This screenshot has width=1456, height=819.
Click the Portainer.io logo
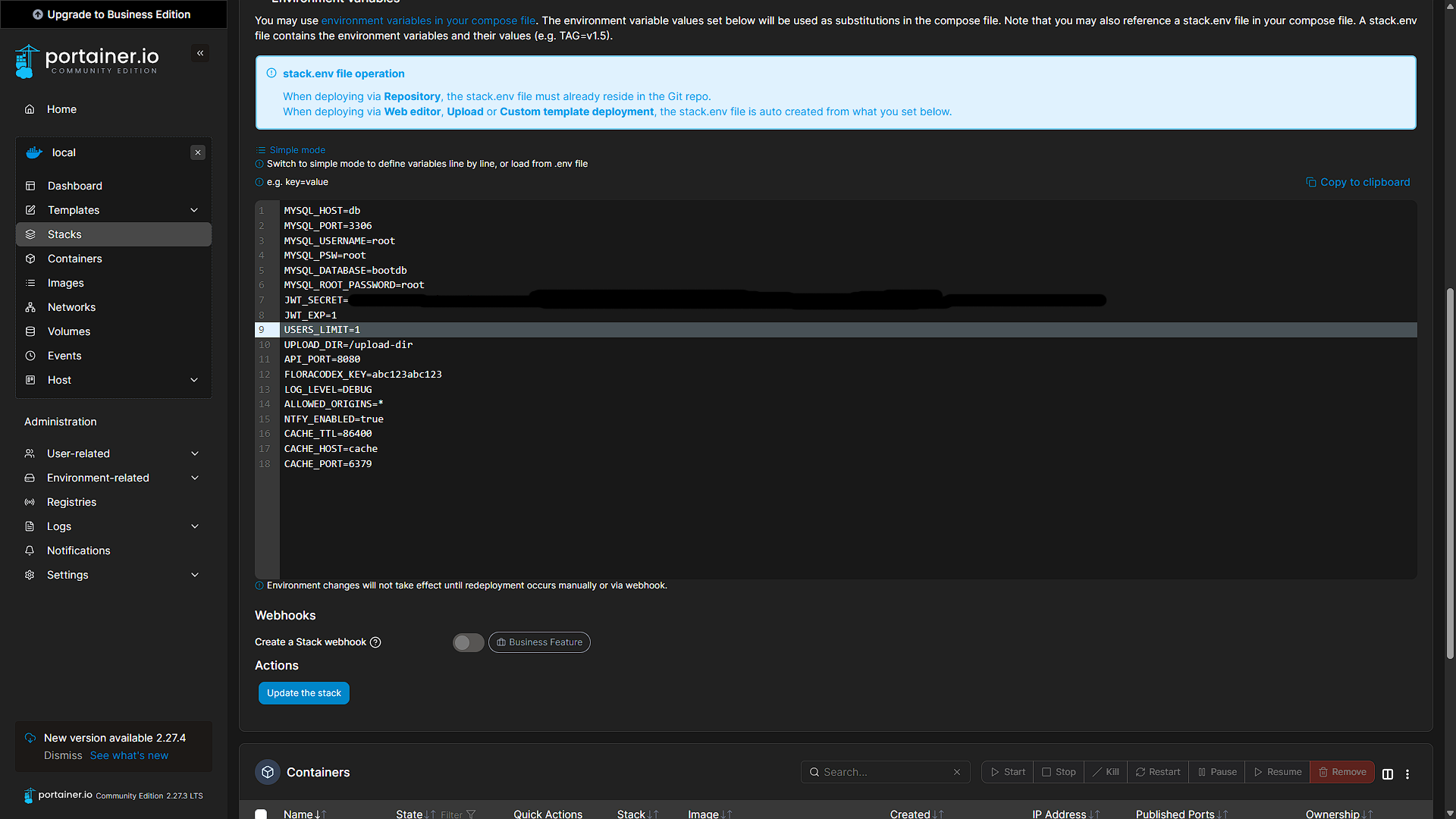click(x=86, y=61)
